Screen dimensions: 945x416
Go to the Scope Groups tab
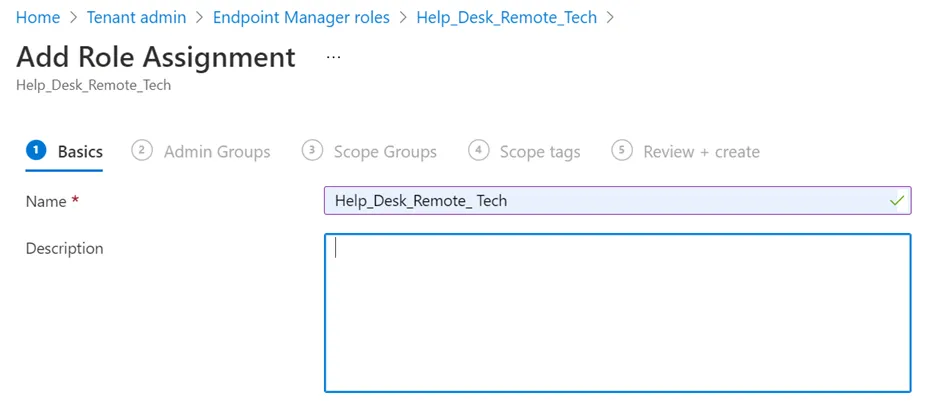click(385, 152)
